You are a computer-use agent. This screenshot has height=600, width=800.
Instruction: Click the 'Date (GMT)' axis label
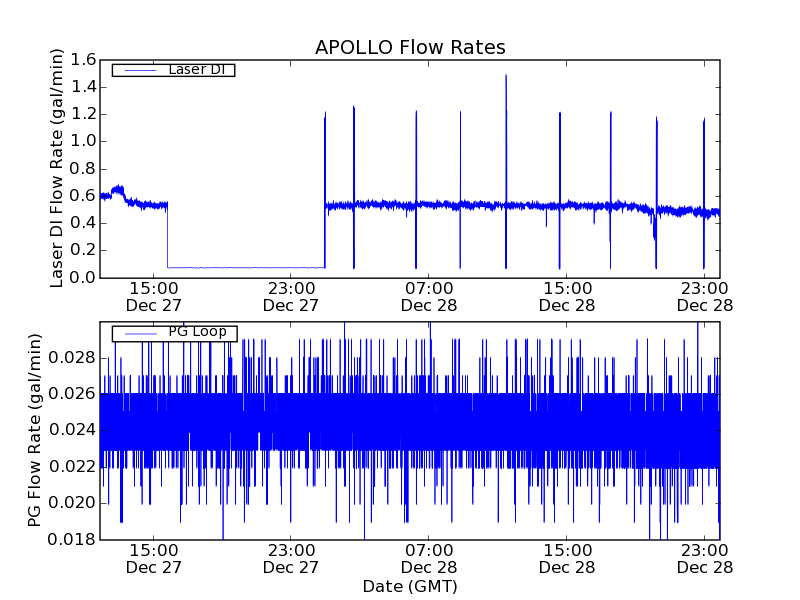(410, 587)
